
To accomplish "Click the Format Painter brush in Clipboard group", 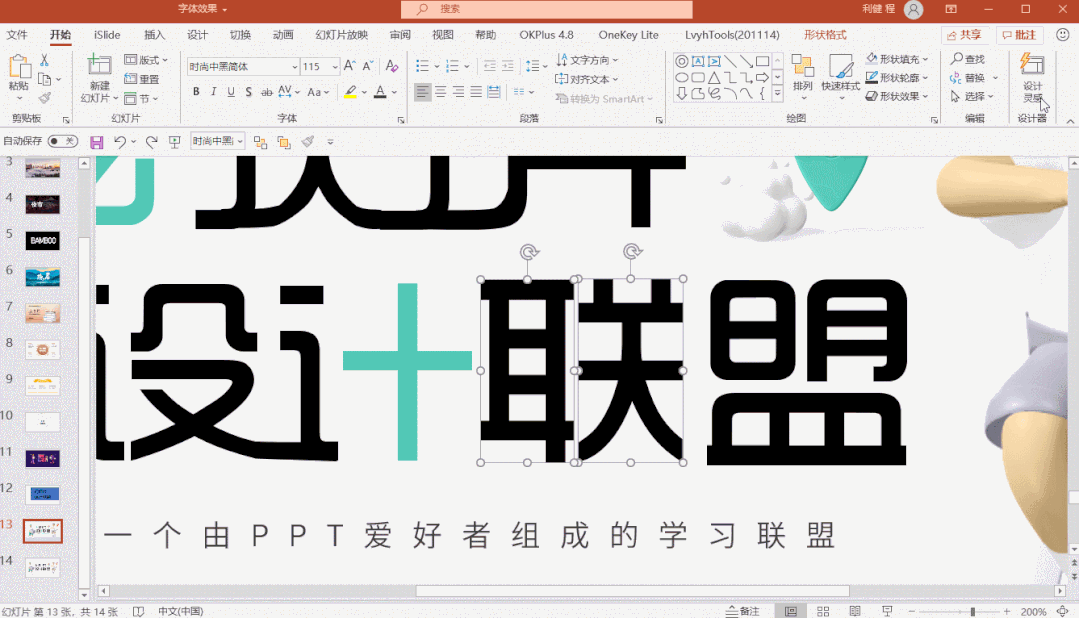I will click(45, 98).
